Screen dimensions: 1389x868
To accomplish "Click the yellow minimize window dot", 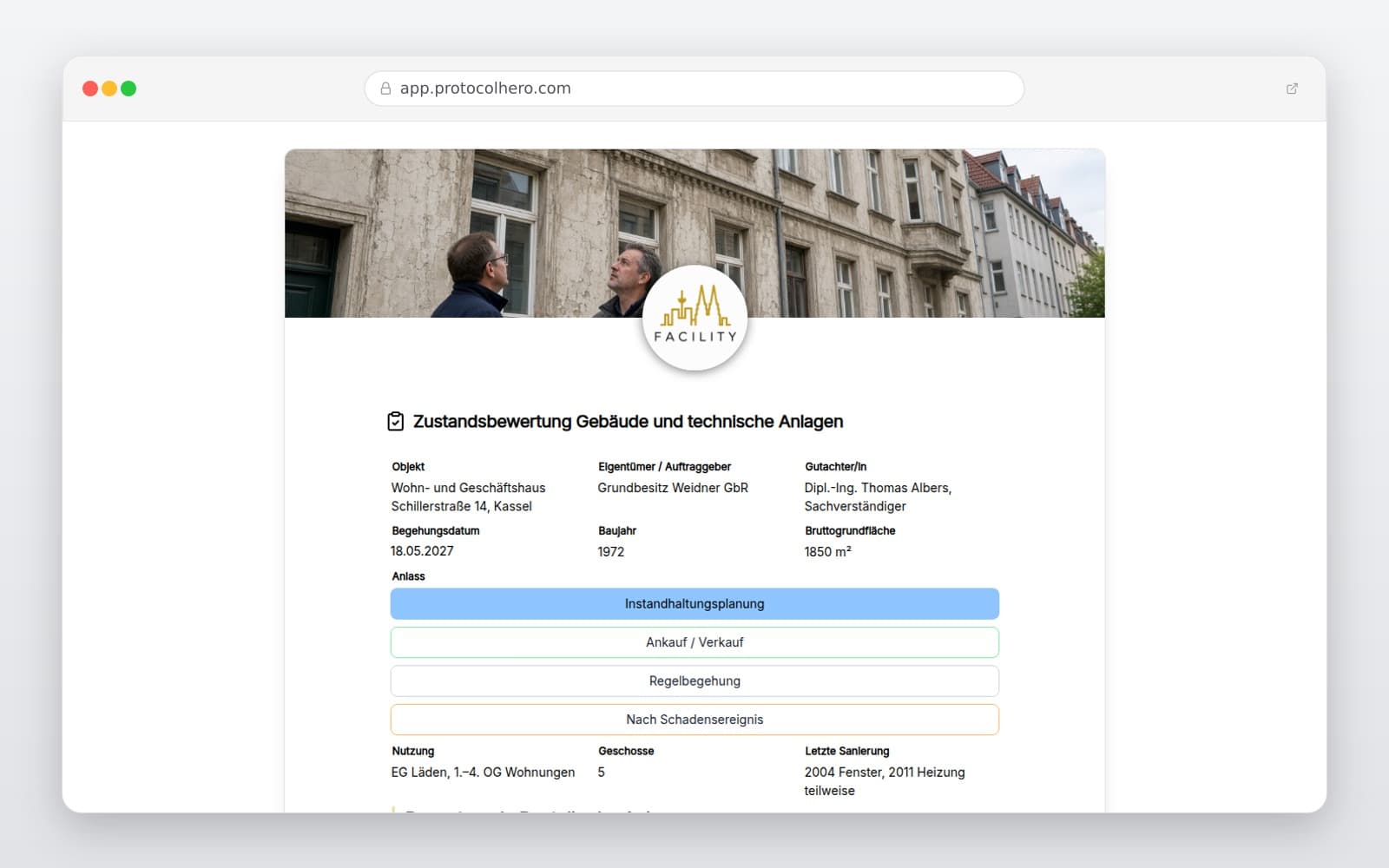I will coord(109,89).
